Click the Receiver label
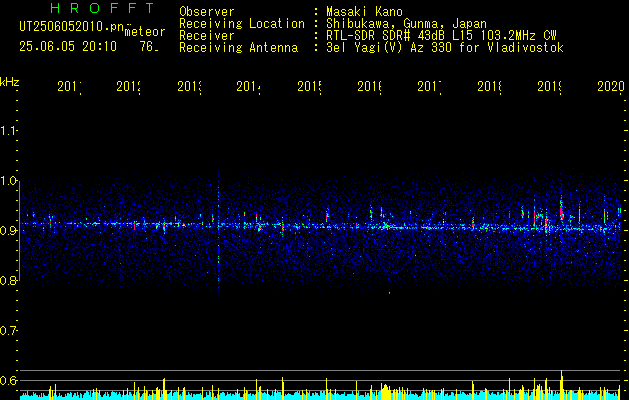 (x=207, y=36)
